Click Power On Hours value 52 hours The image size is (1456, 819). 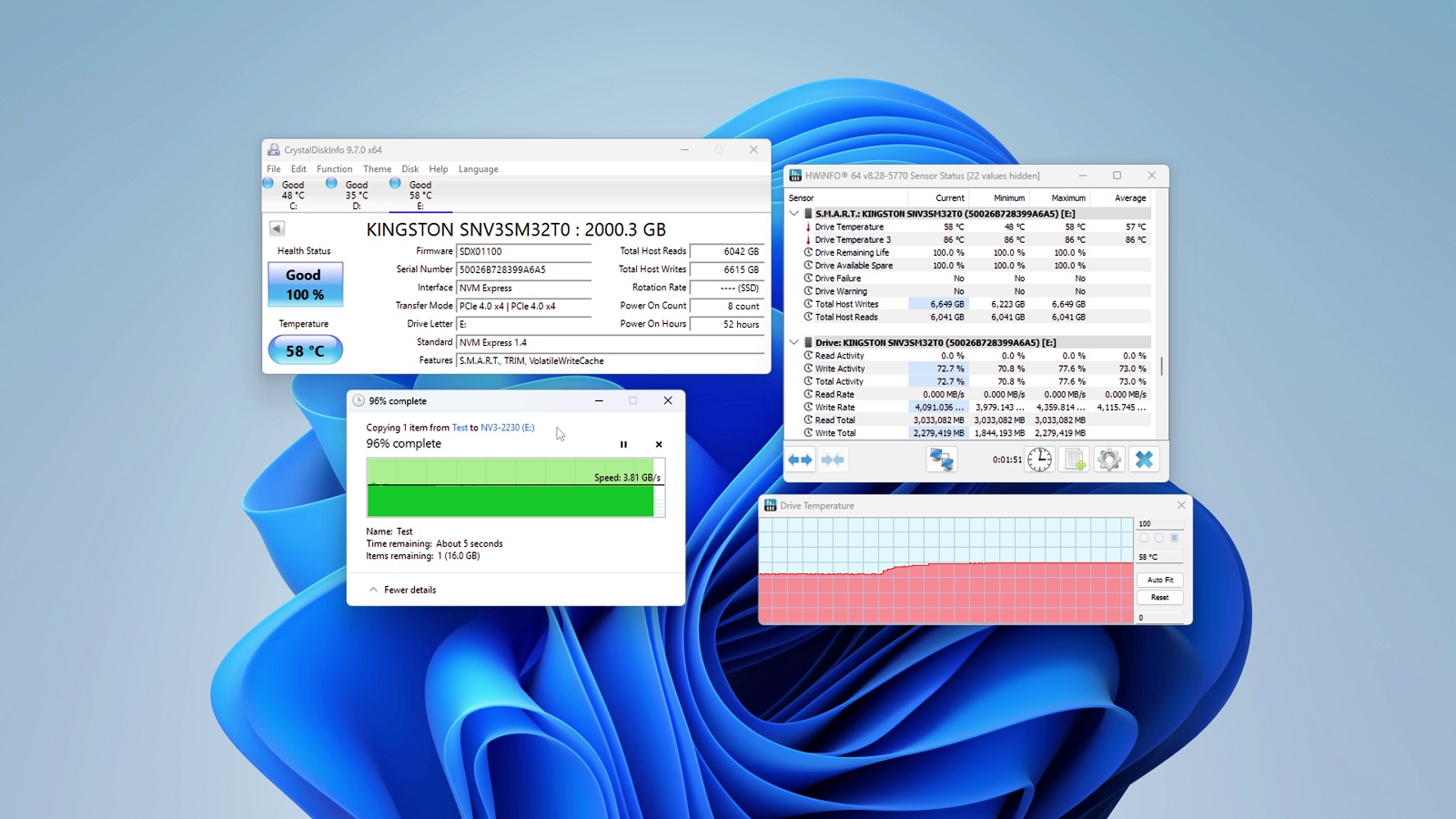coord(726,325)
